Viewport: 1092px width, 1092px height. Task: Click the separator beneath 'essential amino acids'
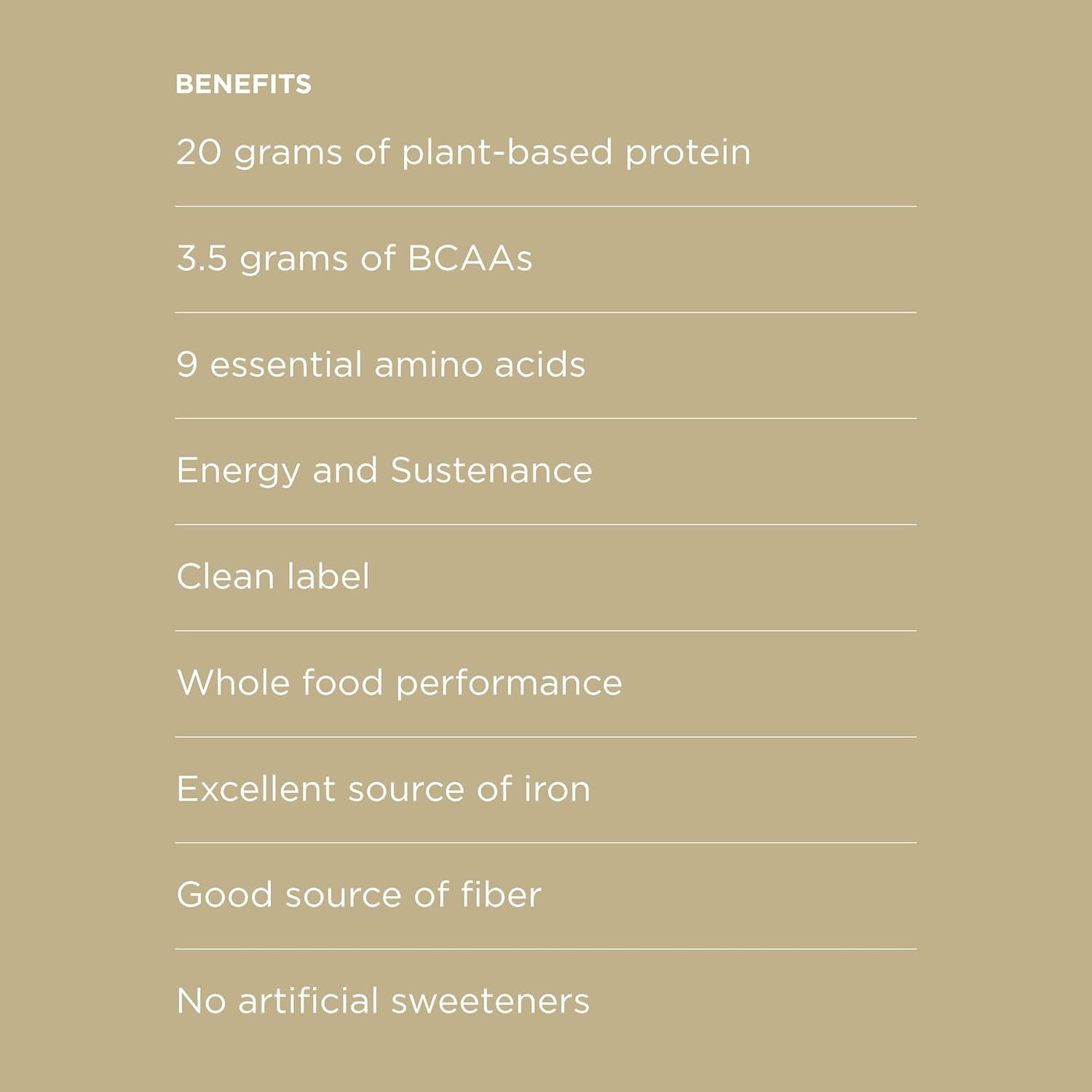tap(545, 419)
